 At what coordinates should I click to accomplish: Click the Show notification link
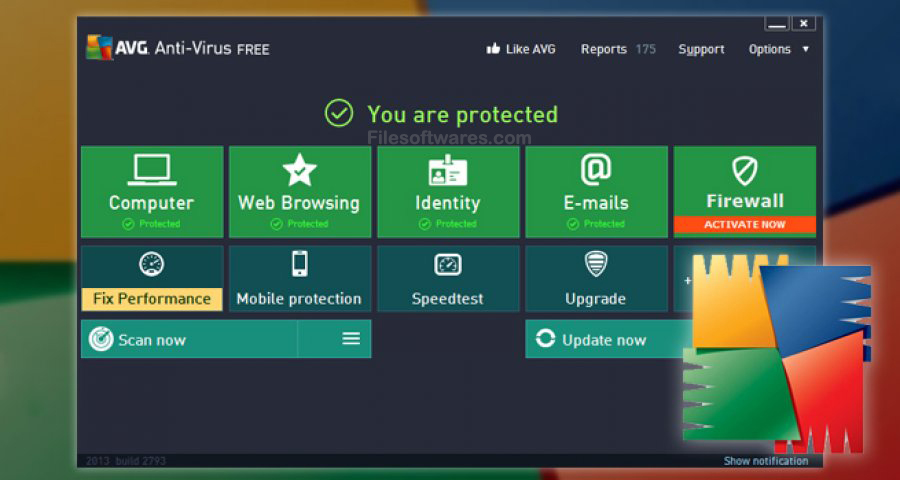pos(766,461)
